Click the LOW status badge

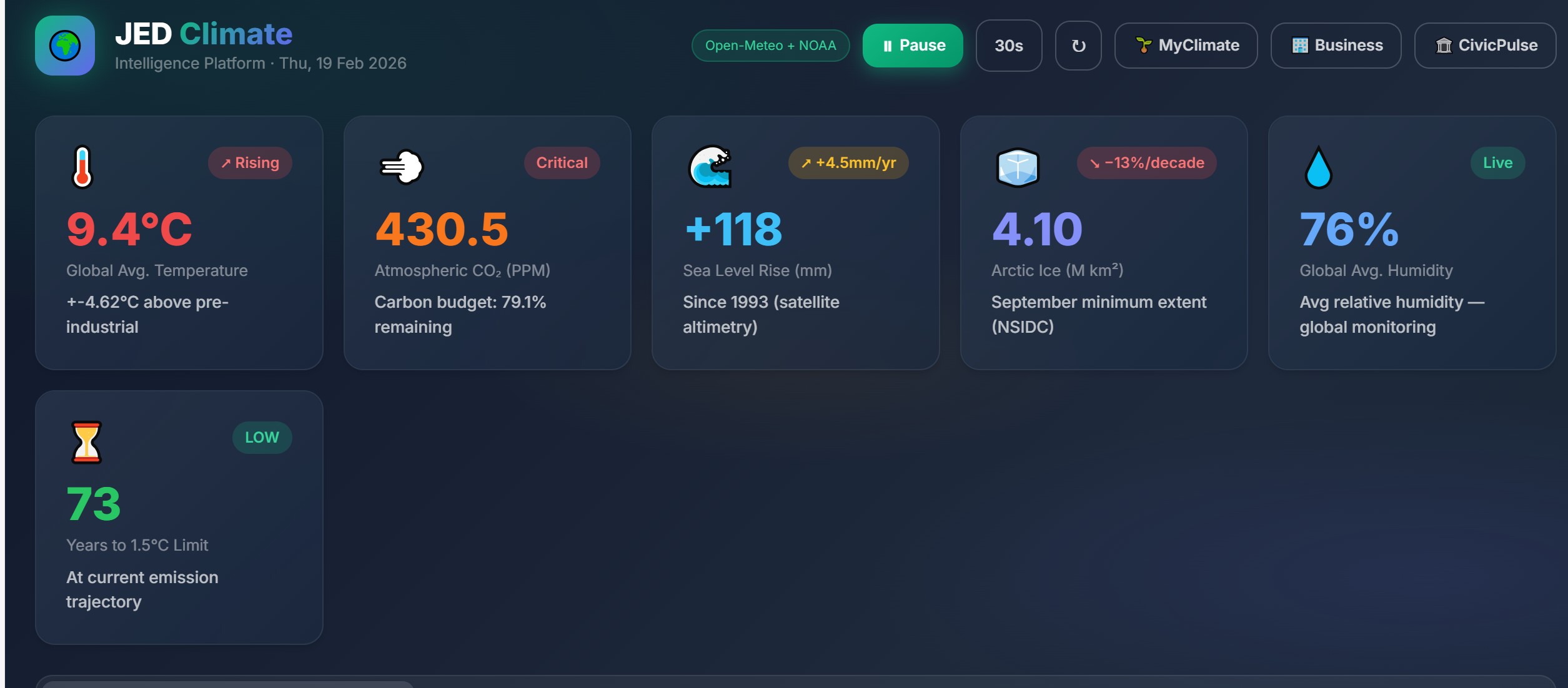point(262,438)
